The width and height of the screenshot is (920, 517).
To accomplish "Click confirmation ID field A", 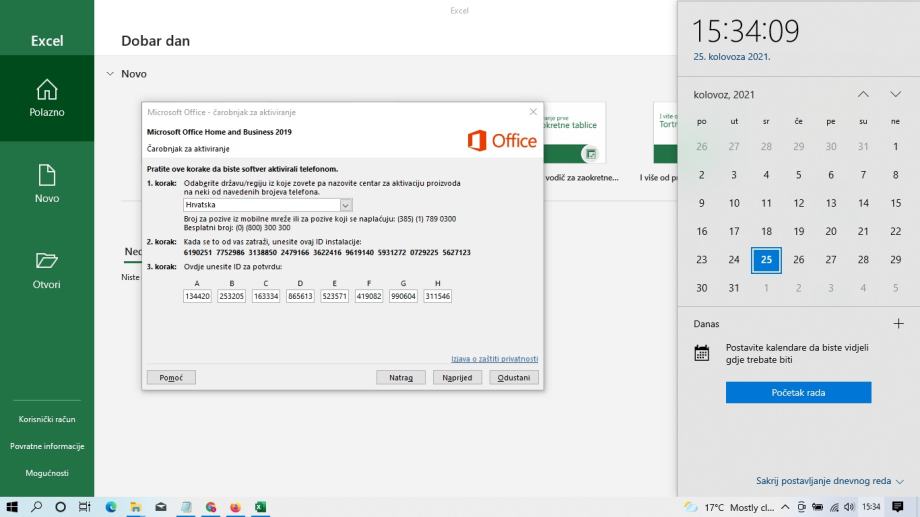I will [x=197, y=296].
